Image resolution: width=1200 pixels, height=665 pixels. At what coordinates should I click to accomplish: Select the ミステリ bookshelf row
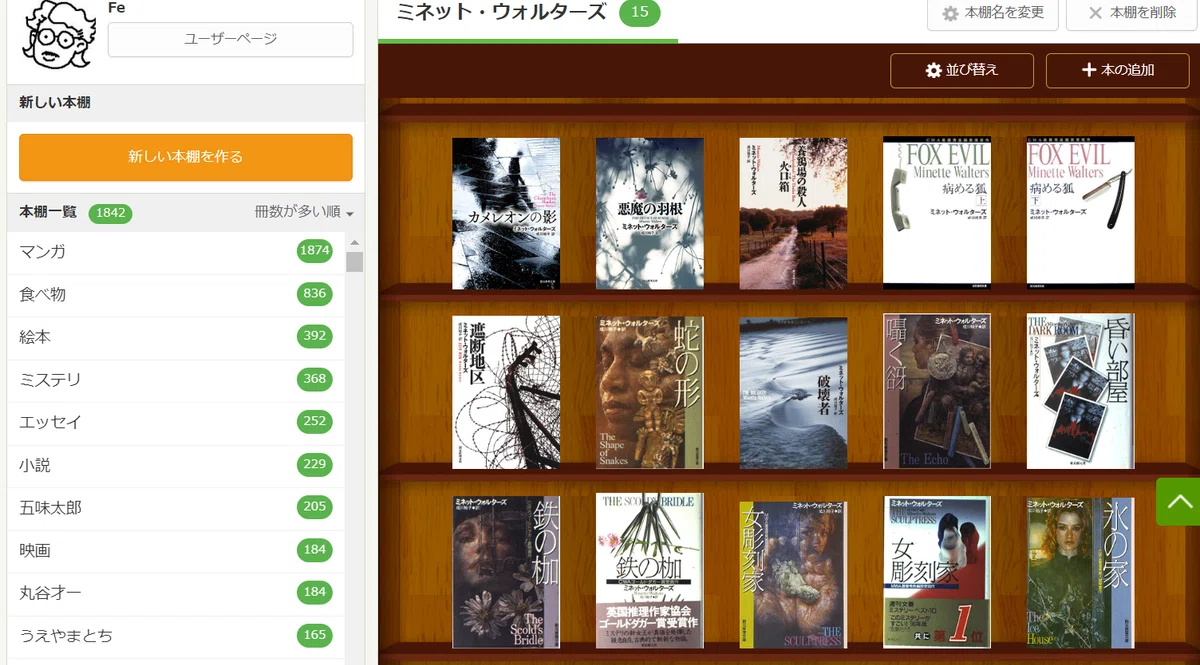(x=175, y=380)
